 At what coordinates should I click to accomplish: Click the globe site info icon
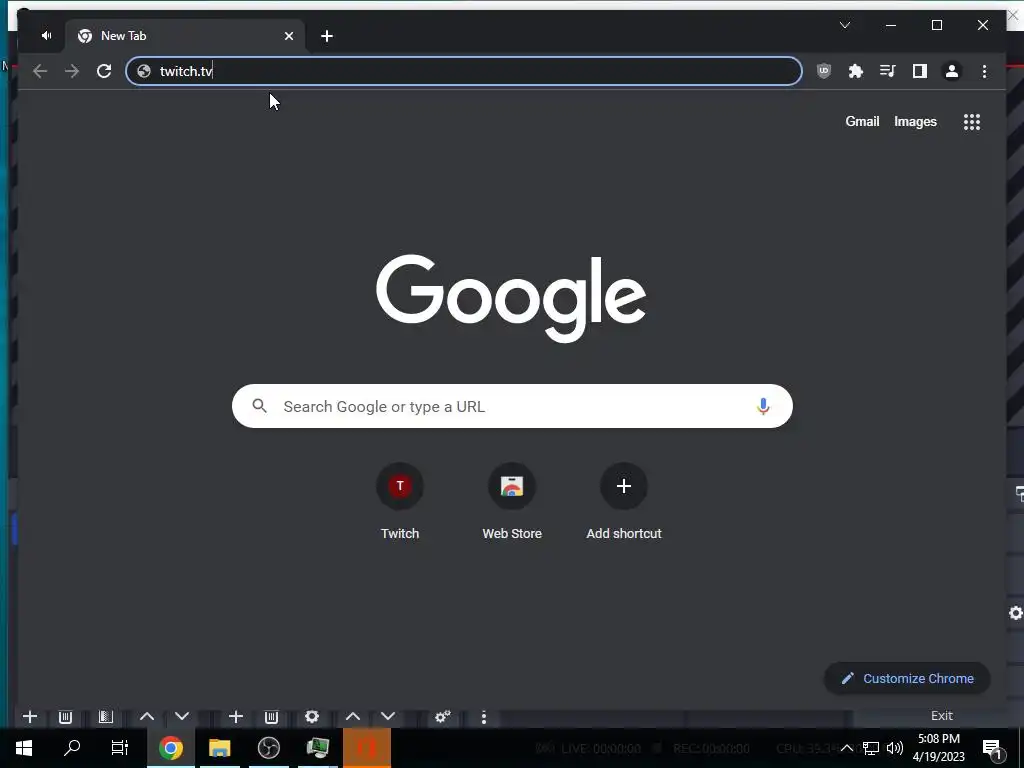(144, 71)
